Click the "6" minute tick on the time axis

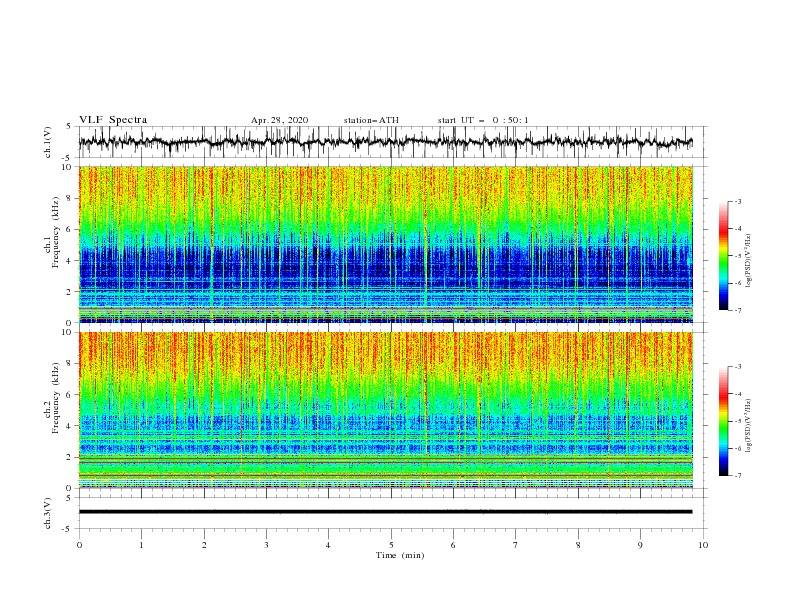pyautogui.click(x=453, y=545)
